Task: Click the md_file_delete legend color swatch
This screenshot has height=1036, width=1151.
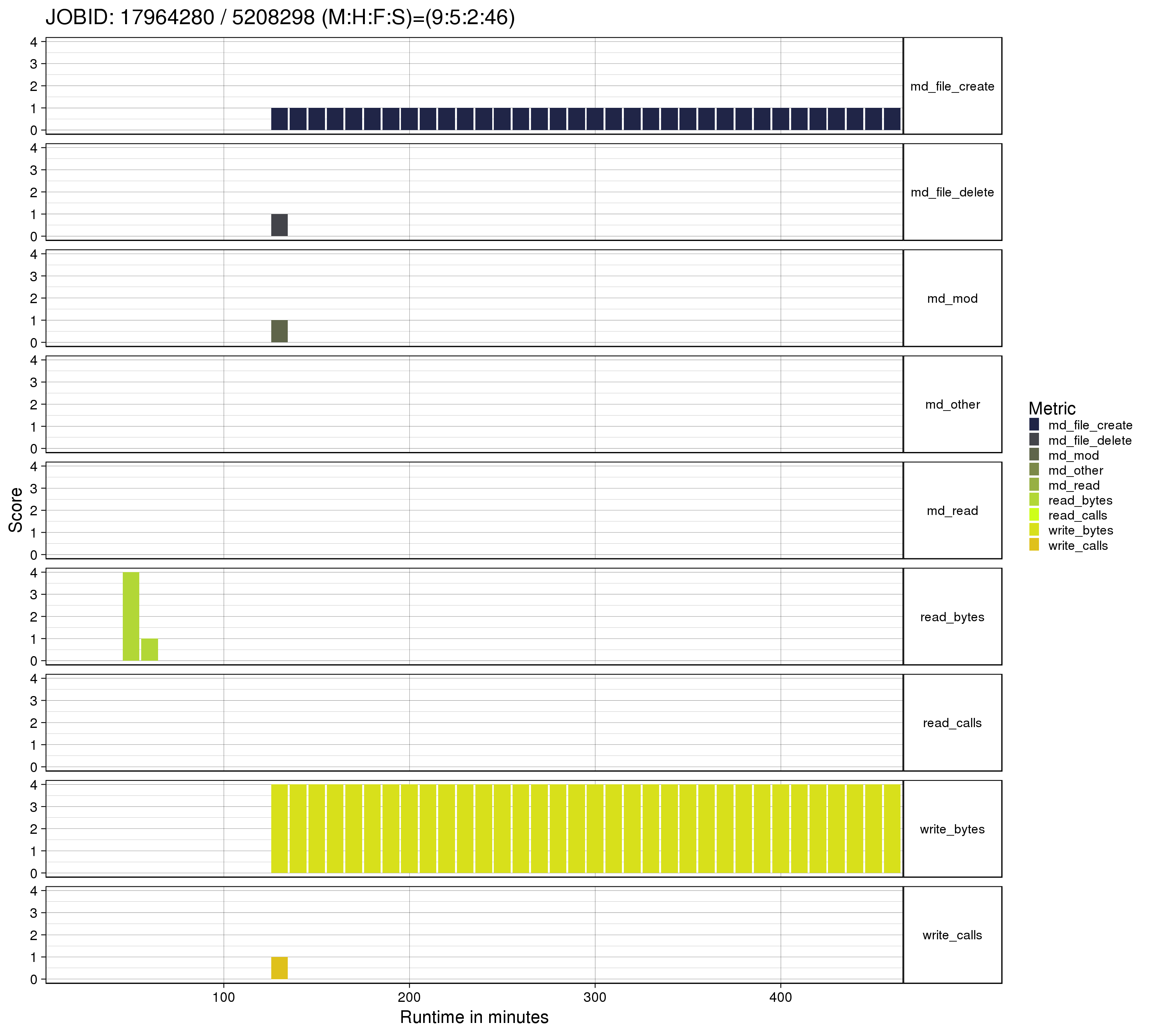Action: click(x=1034, y=440)
